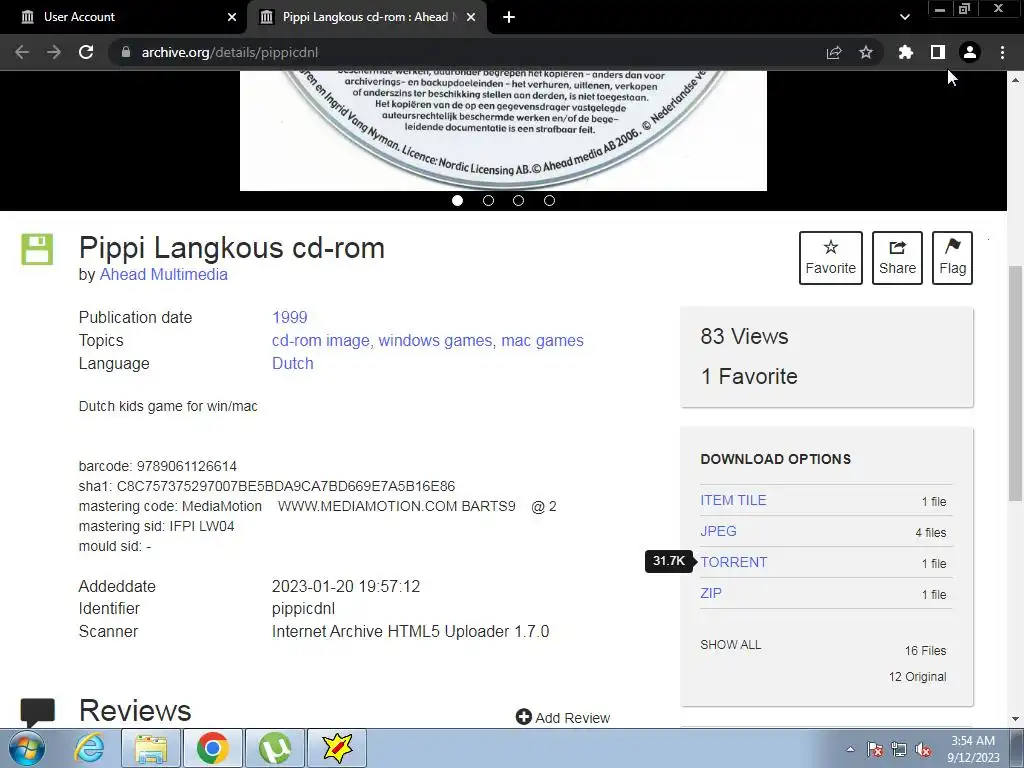Select the first carousel image dot
The image size is (1024, 768).
pos(457,200)
